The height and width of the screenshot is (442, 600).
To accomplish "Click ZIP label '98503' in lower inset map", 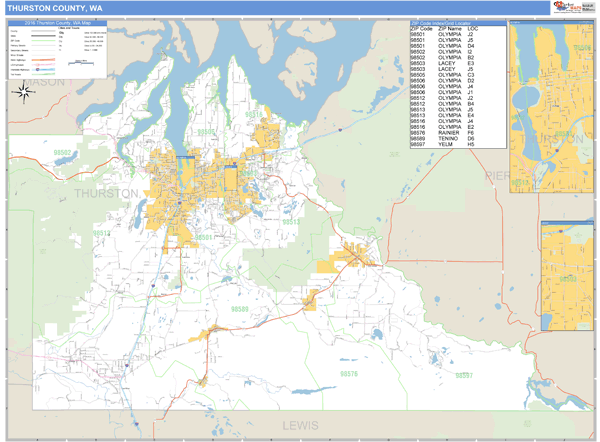I will click(x=568, y=279).
